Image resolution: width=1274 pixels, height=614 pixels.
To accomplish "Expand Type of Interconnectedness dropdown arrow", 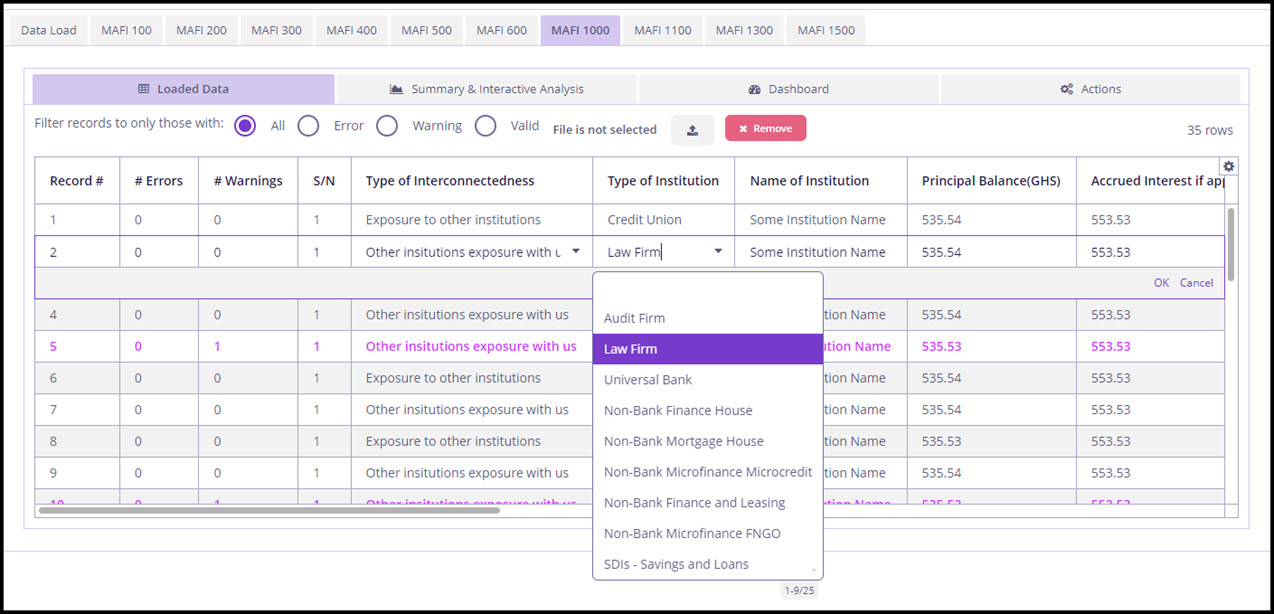I will click(576, 252).
